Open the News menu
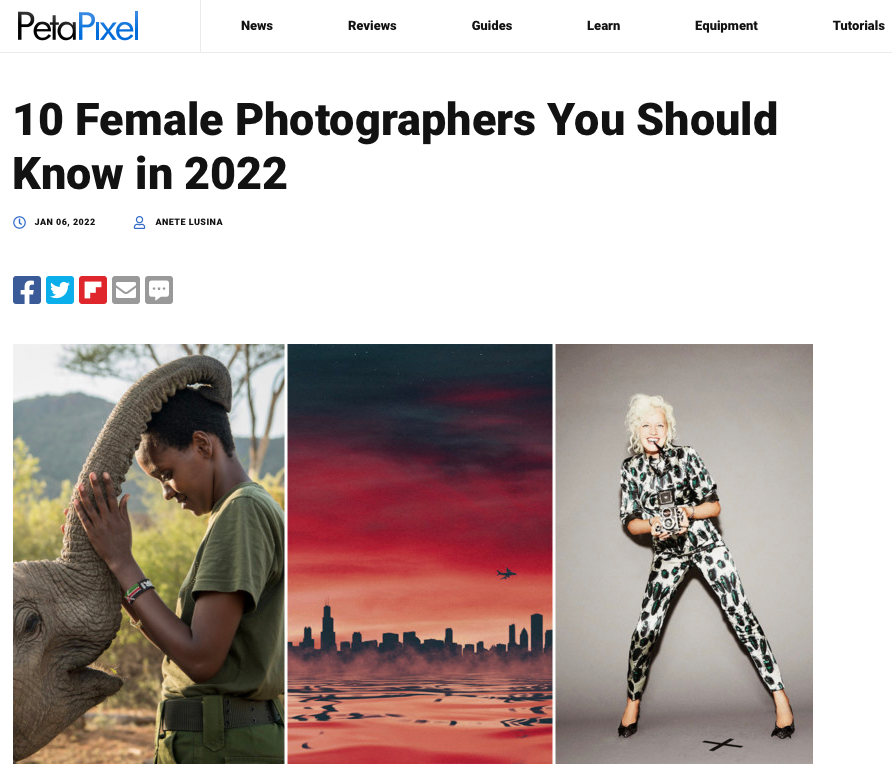Screen dimensions: 892x780 [257, 26]
